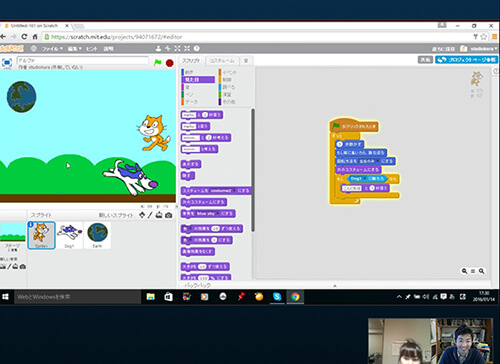Select the Earth sprite thumbnail
The image size is (500, 364).
(97, 235)
